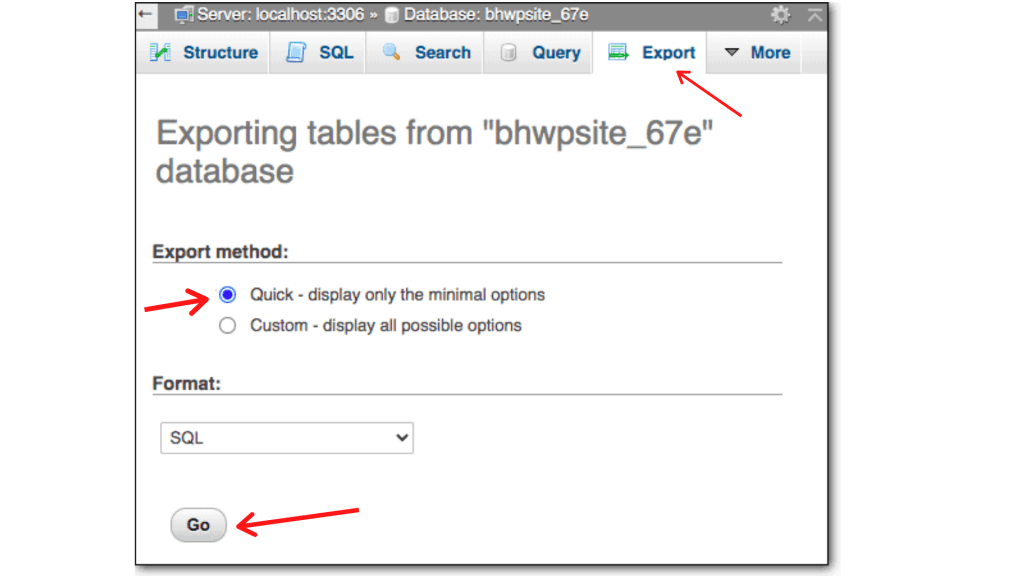The height and width of the screenshot is (576, 1024).
Task: Open the SQL format dropdown
Action: click(287, 438)
